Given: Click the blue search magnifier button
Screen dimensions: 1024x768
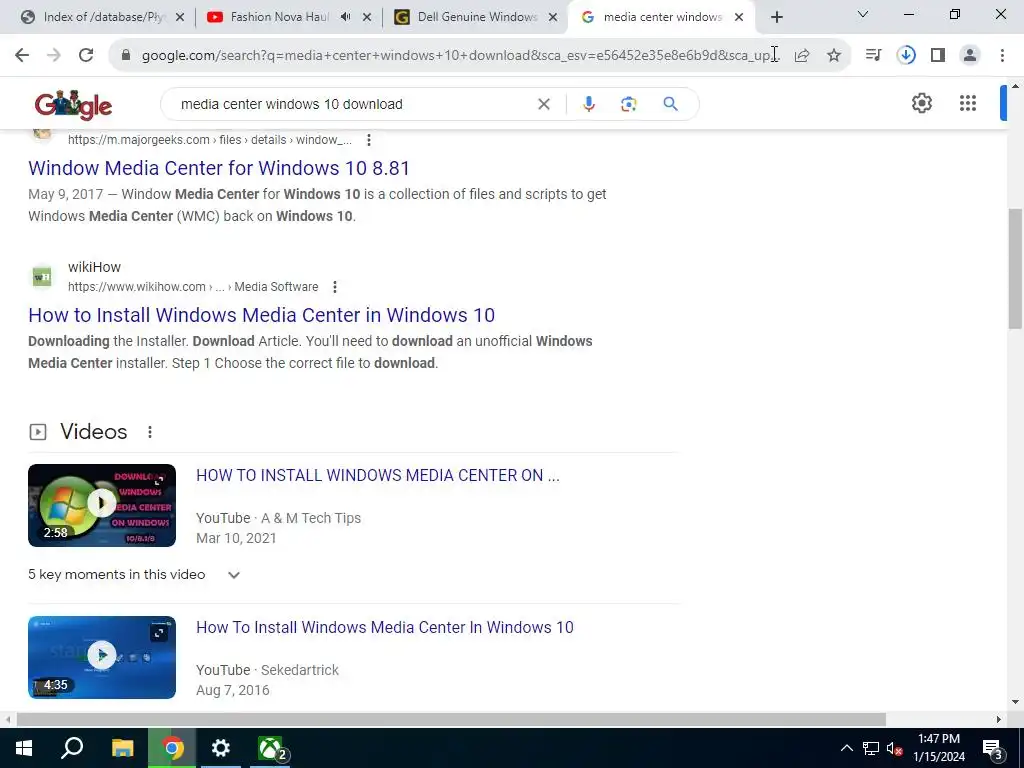Looking at the screenshot, I should coord(671,104).
